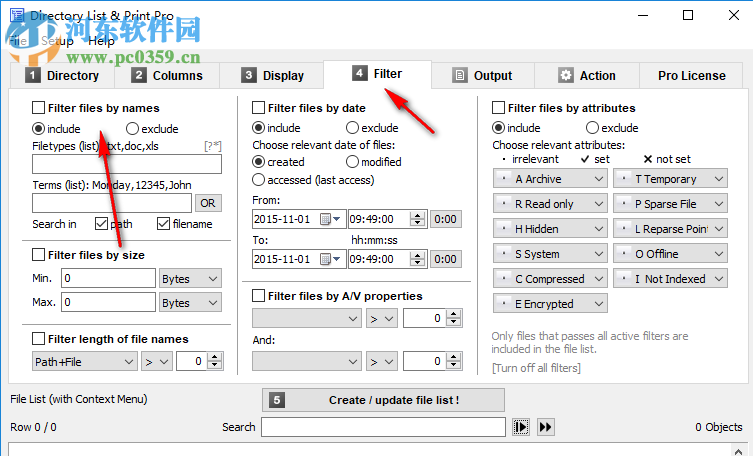Uncheck the Search in path checkbox
Screen dimensions: 753x456
101,224
